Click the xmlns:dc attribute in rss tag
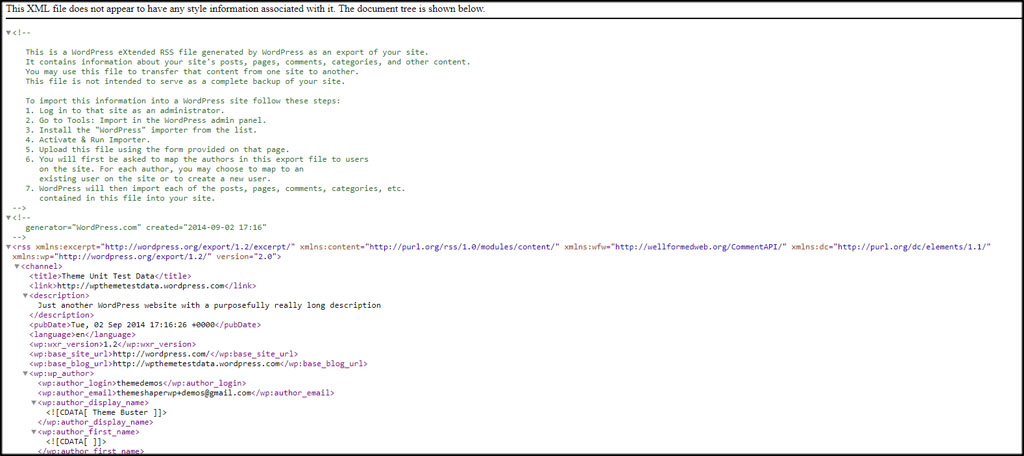Viewport: 1024px width, 456px height. (x=892, y=247)
